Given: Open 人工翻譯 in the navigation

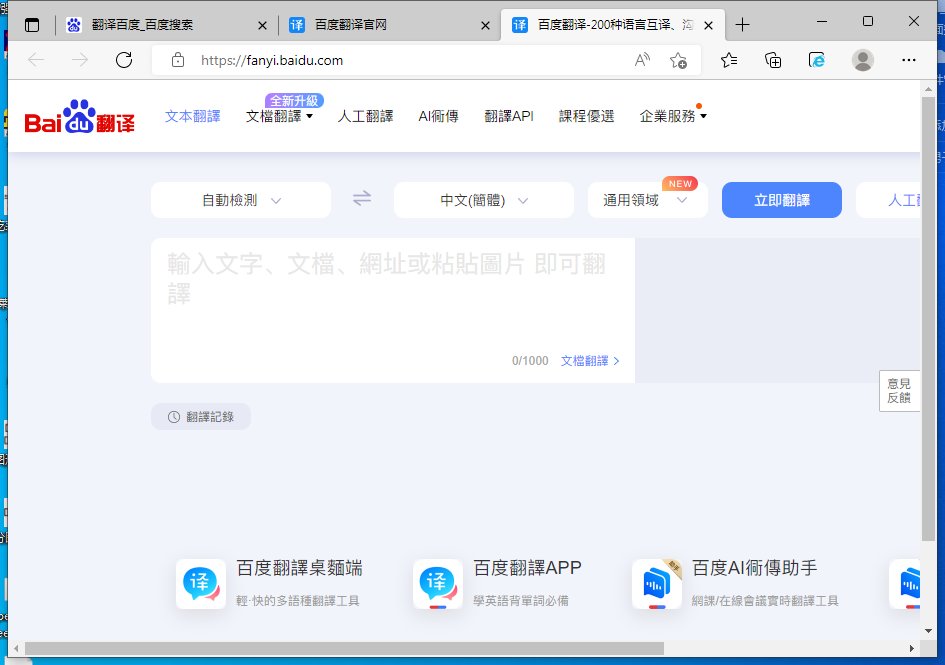Looking at the screenshot, I should [365, 116].
